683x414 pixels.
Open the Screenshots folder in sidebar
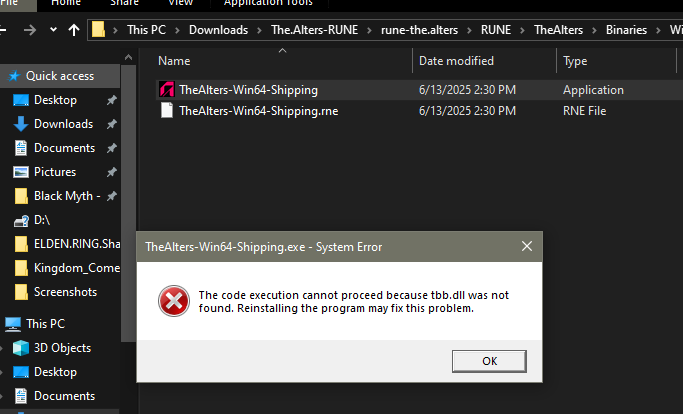click(65, 292)
